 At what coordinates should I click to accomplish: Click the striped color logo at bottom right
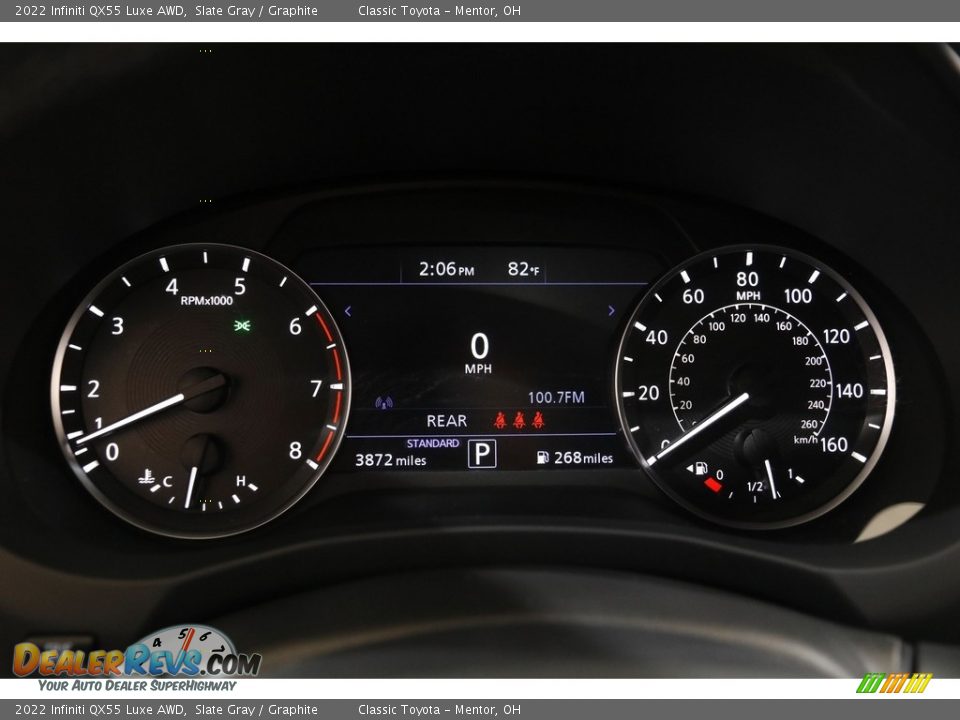(894, 683)
